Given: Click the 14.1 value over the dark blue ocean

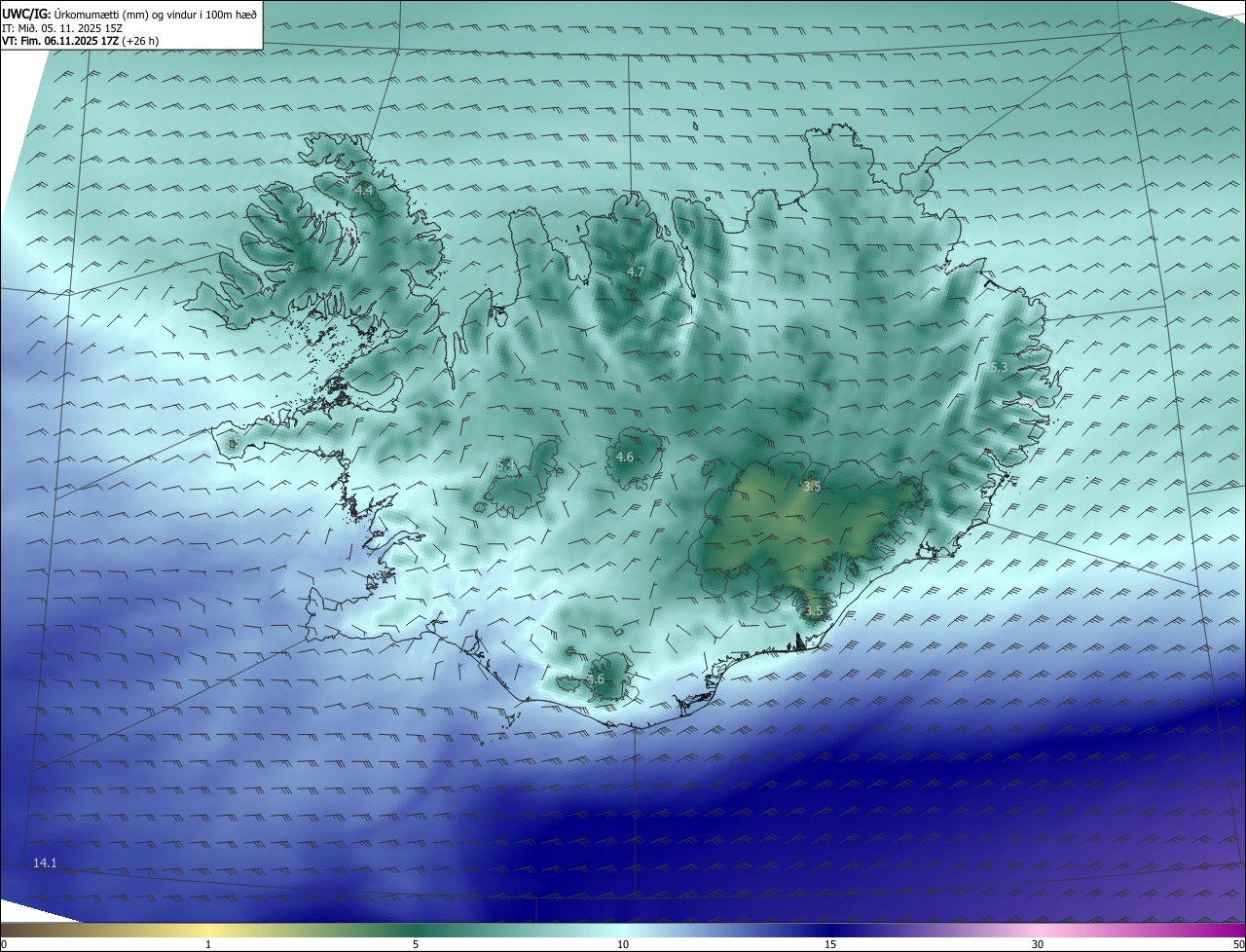Looking at the screenshot, I should (45, 862).
